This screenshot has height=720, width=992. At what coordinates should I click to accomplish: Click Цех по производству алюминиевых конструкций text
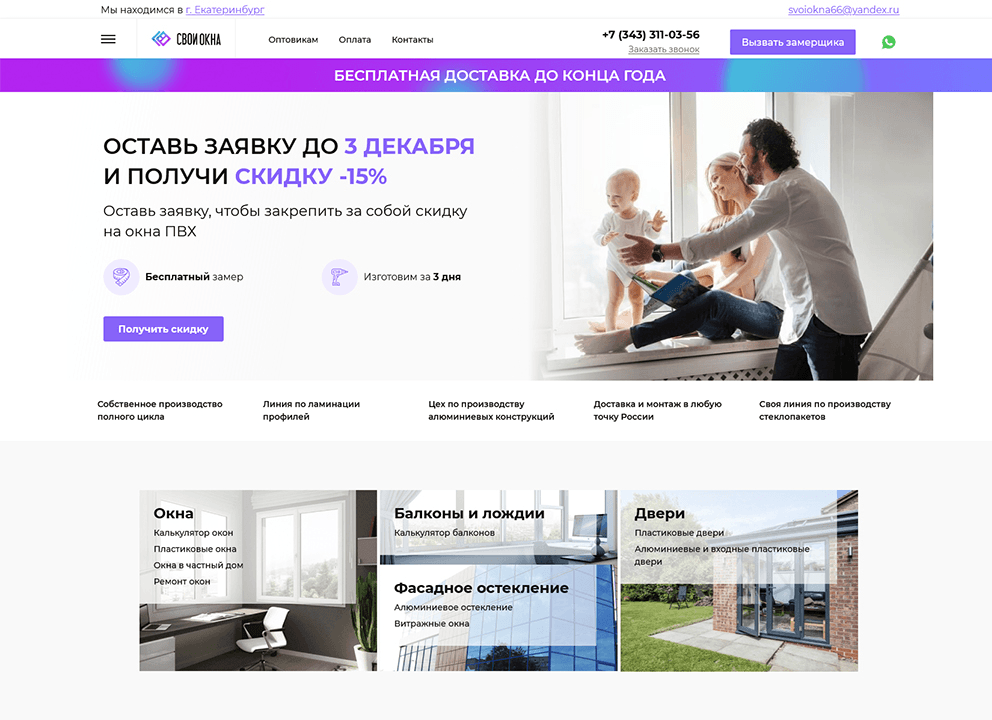coord(491,410)
